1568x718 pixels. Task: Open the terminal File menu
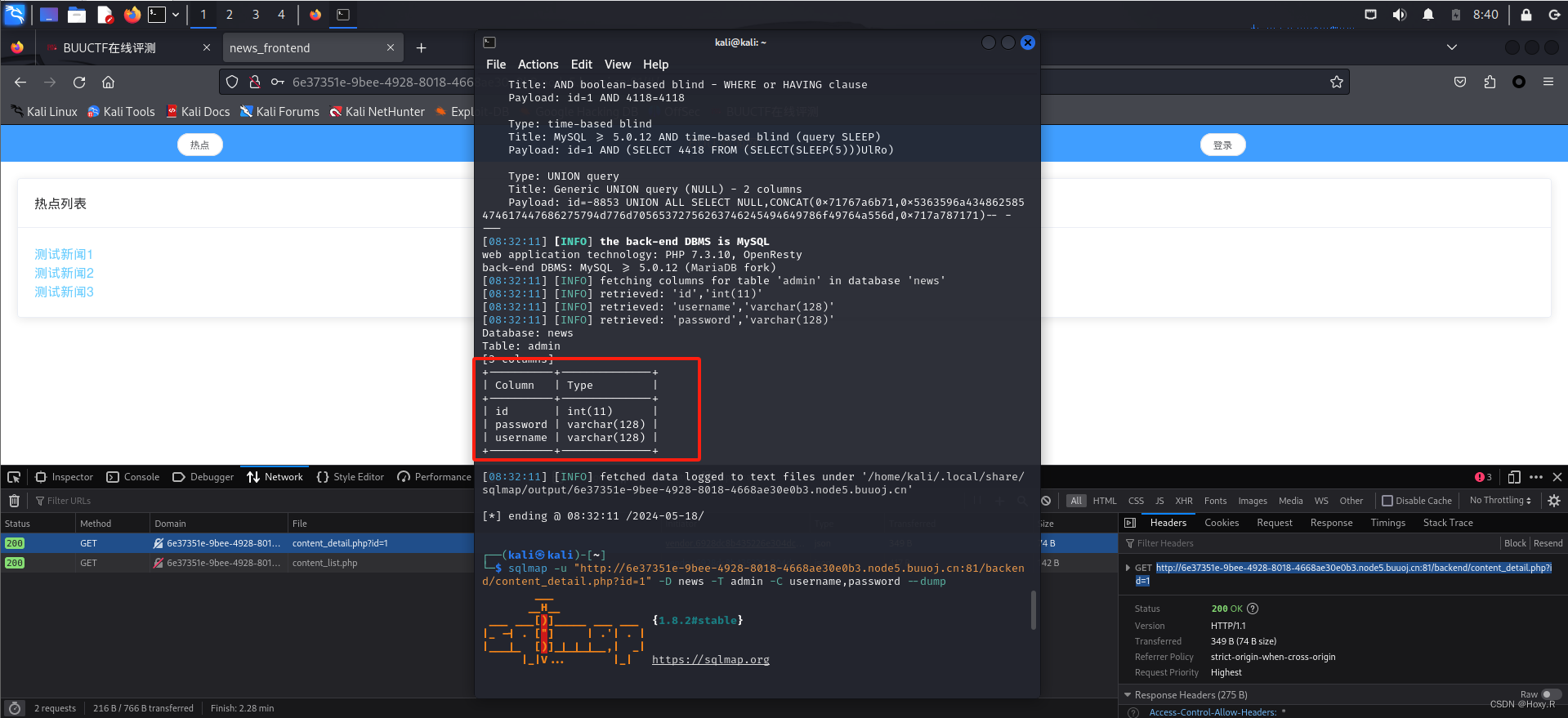(x=496, y=65)
